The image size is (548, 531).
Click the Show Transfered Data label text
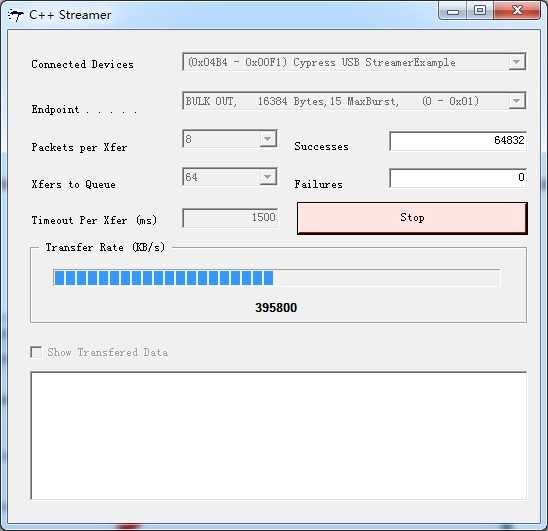107,352
